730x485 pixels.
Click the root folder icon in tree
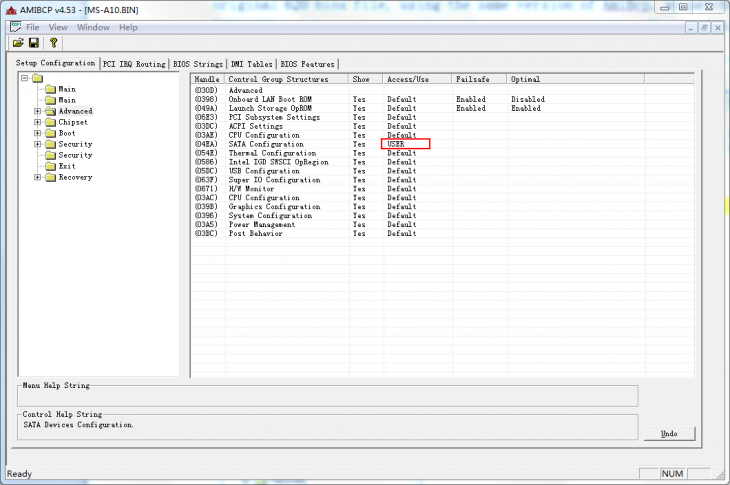37,78
